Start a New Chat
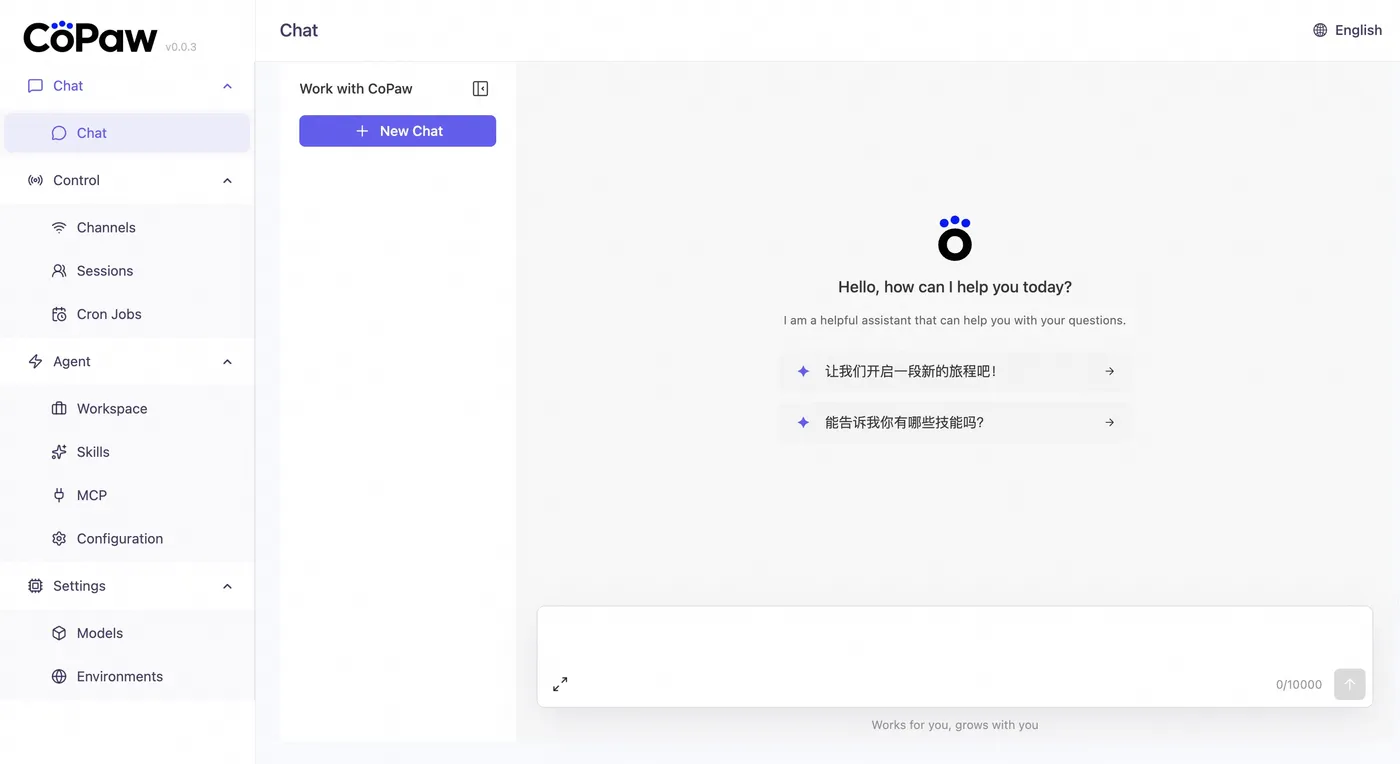 [397, 131]
